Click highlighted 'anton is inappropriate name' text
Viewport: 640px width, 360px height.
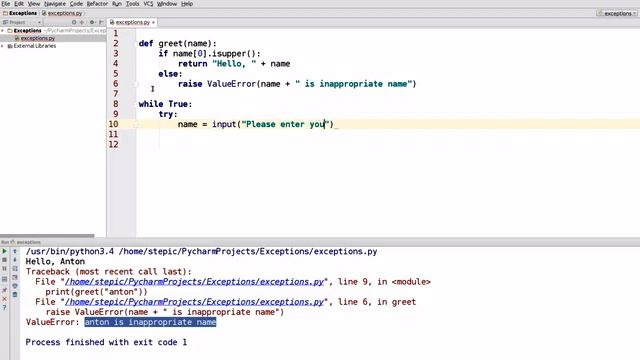click(150, 322)
